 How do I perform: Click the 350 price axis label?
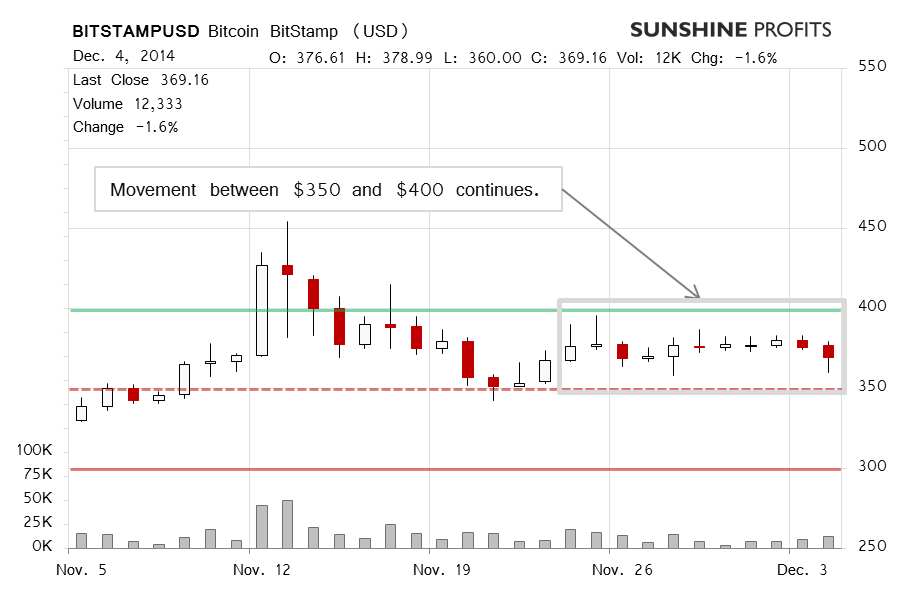coord(872,386)
